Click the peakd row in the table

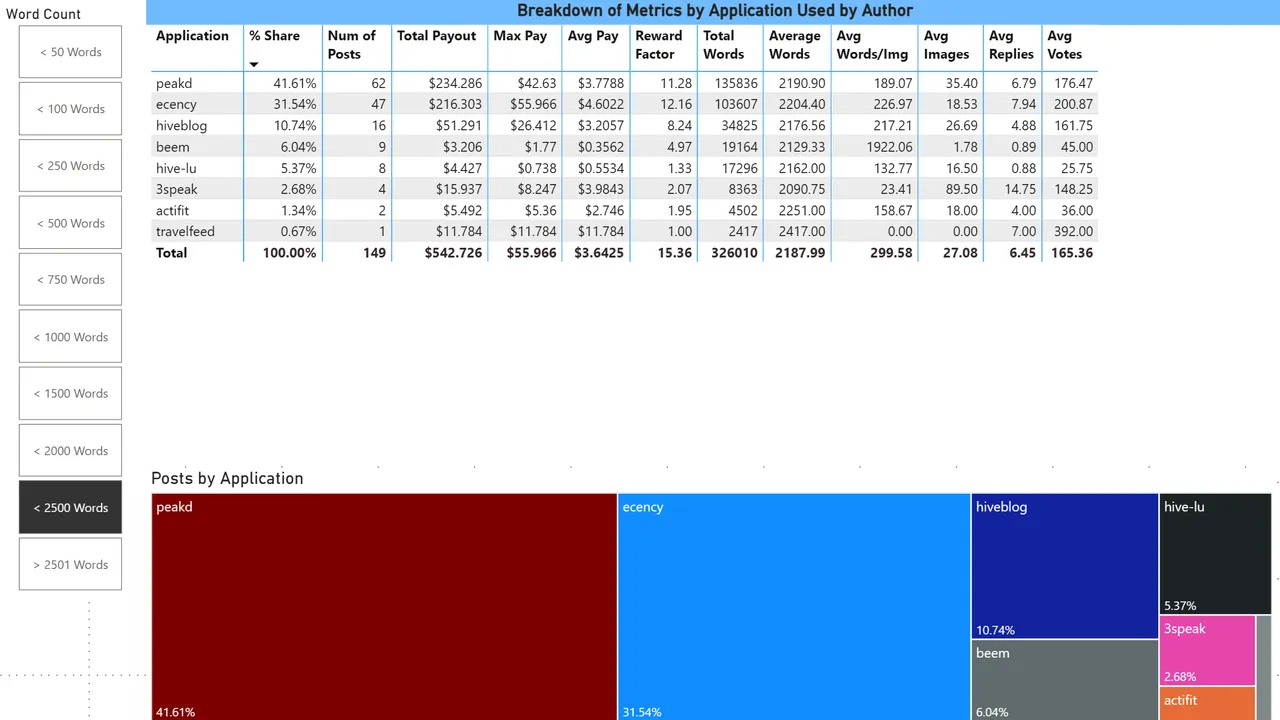(x=625, y=83)
